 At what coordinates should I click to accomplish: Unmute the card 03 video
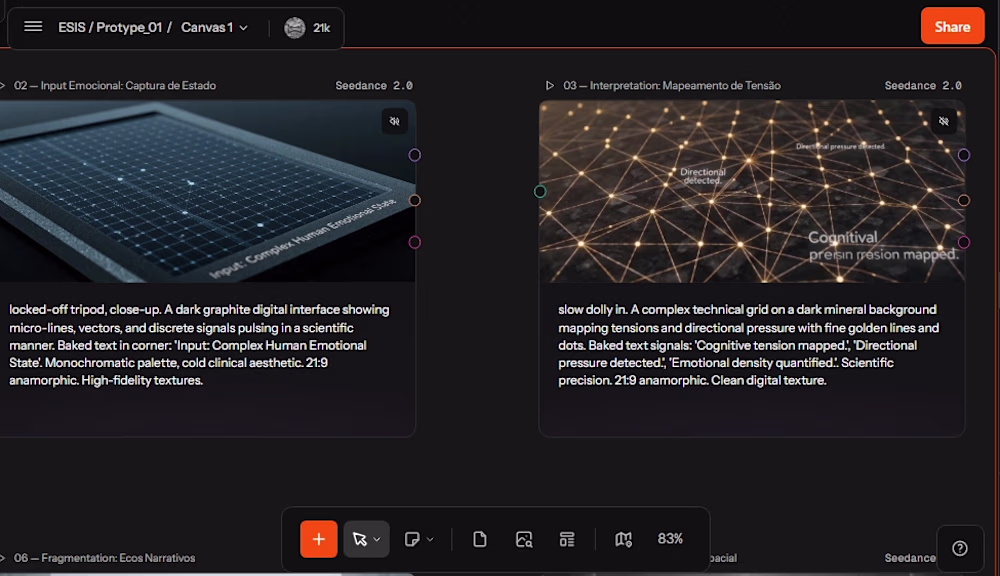point(944,121)
